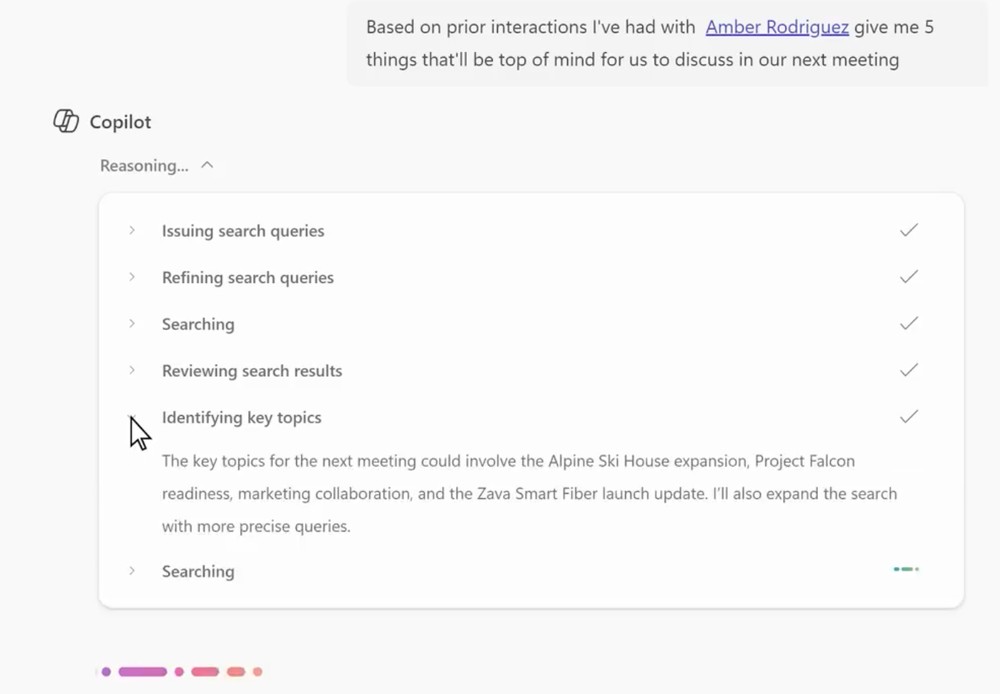The image size is (1000, 694).
Task: Click the Copilot logo icon
Action: pos(66,121)
